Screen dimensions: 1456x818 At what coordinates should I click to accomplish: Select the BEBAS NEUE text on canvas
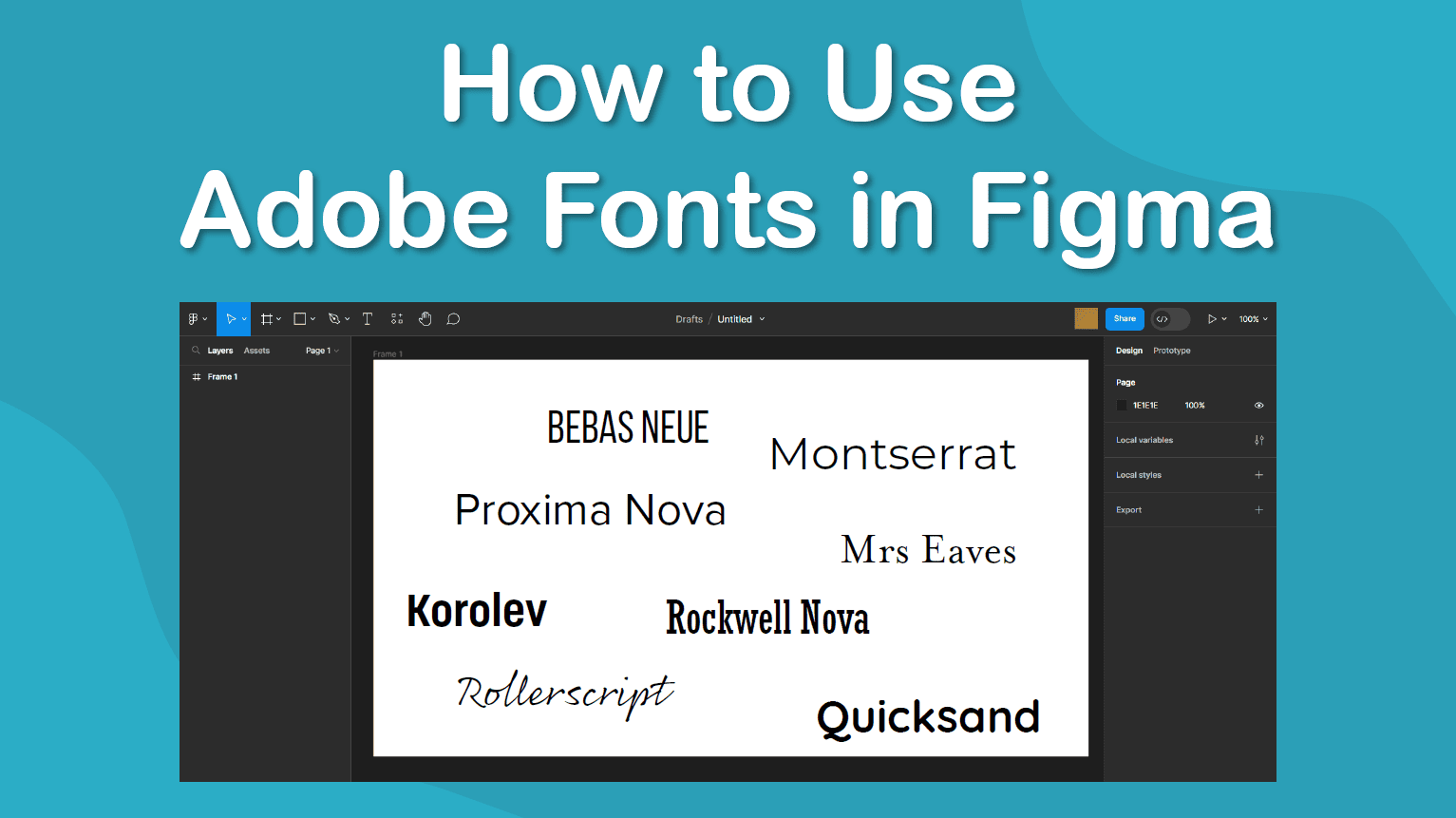(628, 428)
